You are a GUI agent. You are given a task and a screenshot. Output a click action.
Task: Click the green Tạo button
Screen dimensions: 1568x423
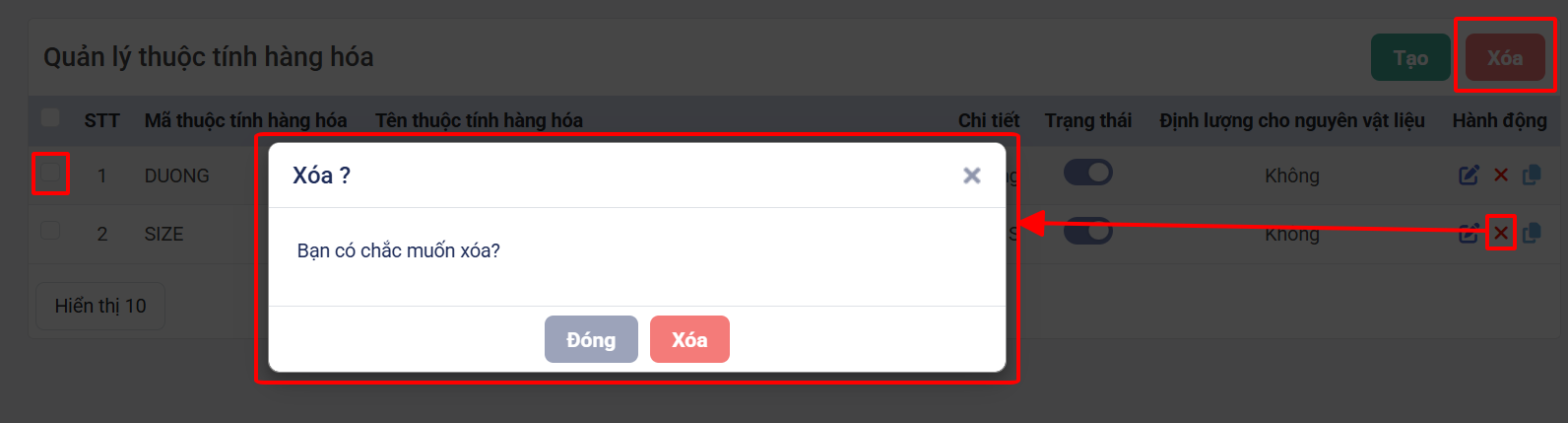(x=1410, y=57)
